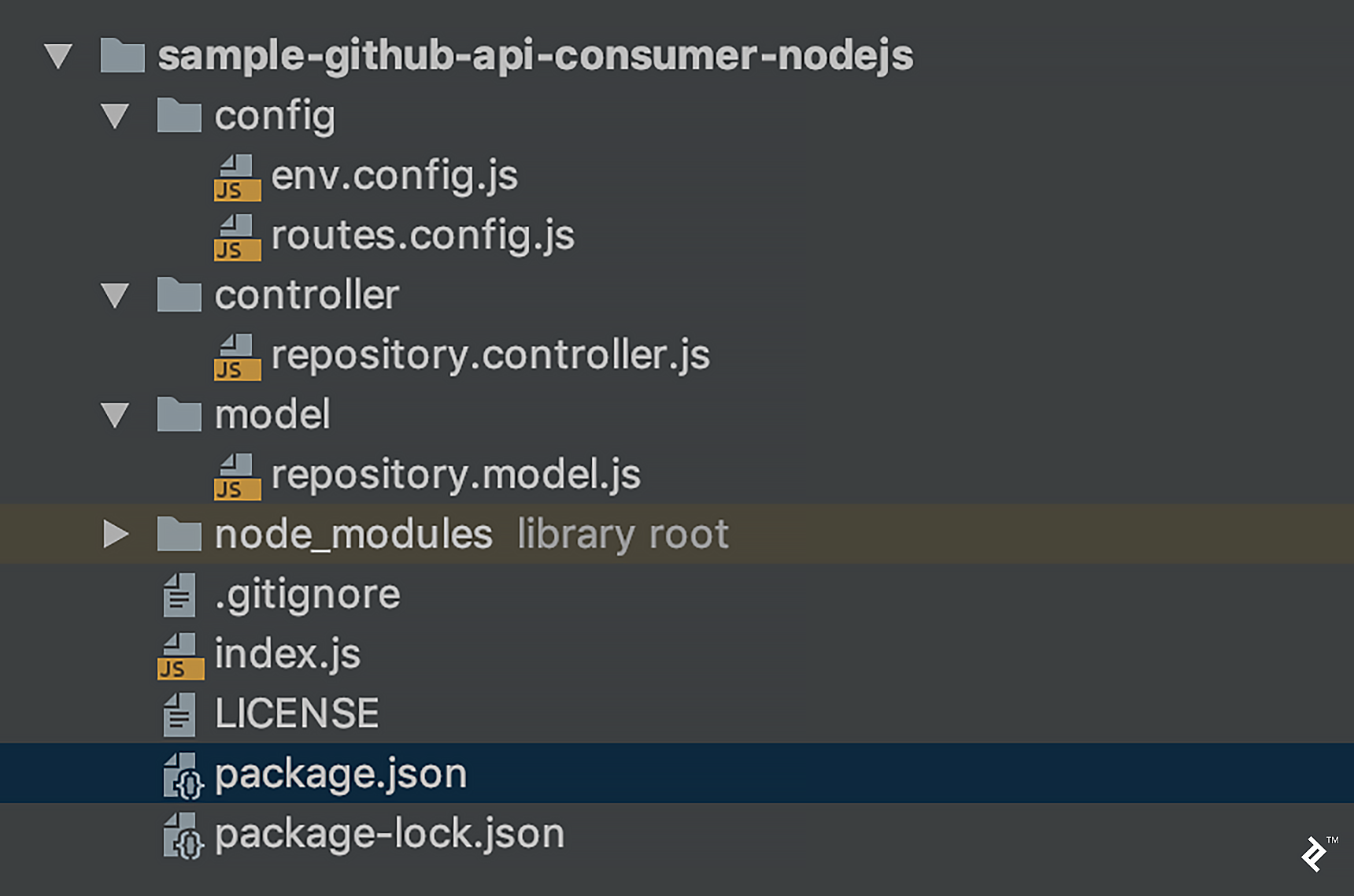Click the JS icon for repository.controller.js
1354x896 pixels.
236,356
